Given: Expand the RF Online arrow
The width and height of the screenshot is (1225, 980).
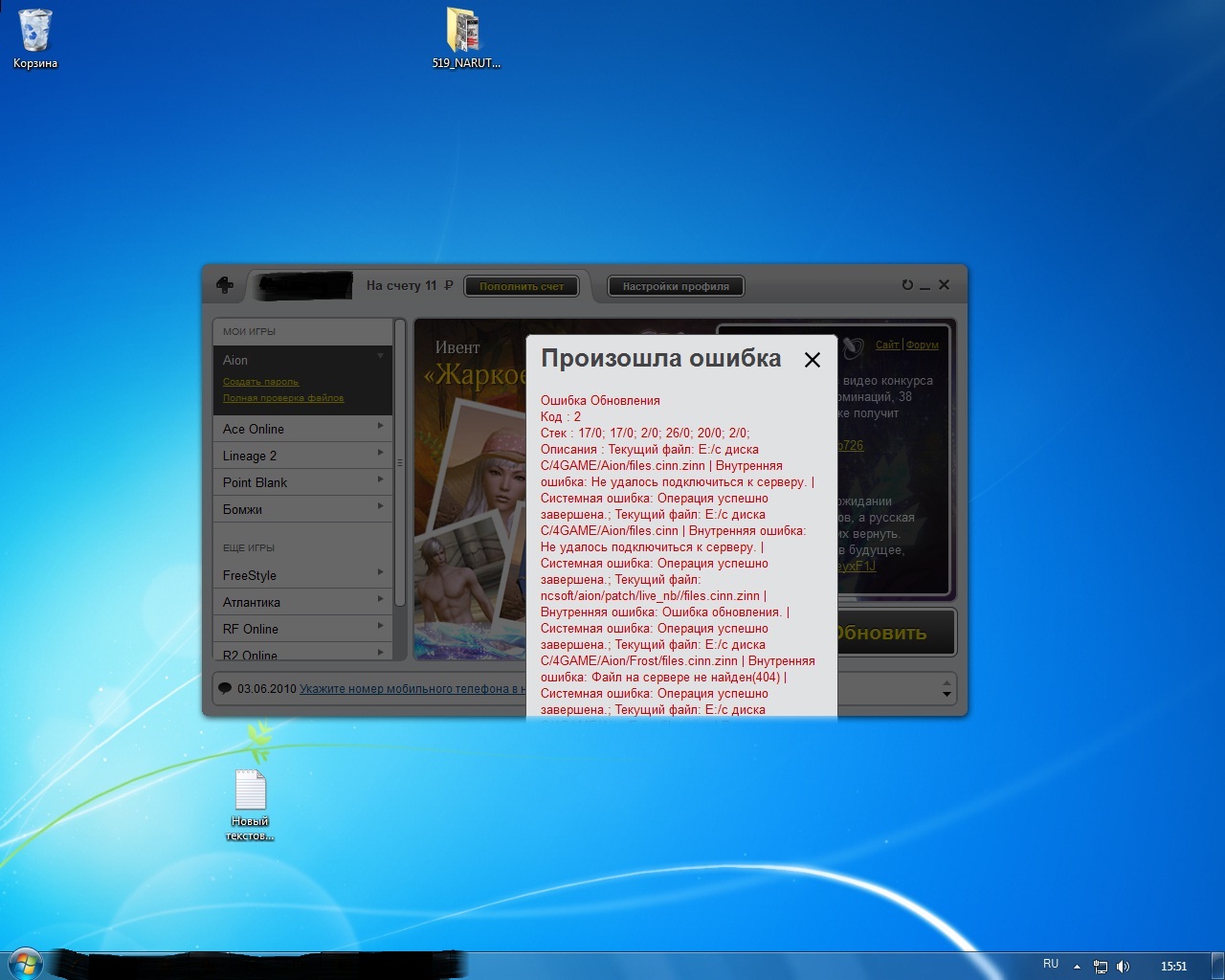Looking at the screenshot, I should coord(381,626).
